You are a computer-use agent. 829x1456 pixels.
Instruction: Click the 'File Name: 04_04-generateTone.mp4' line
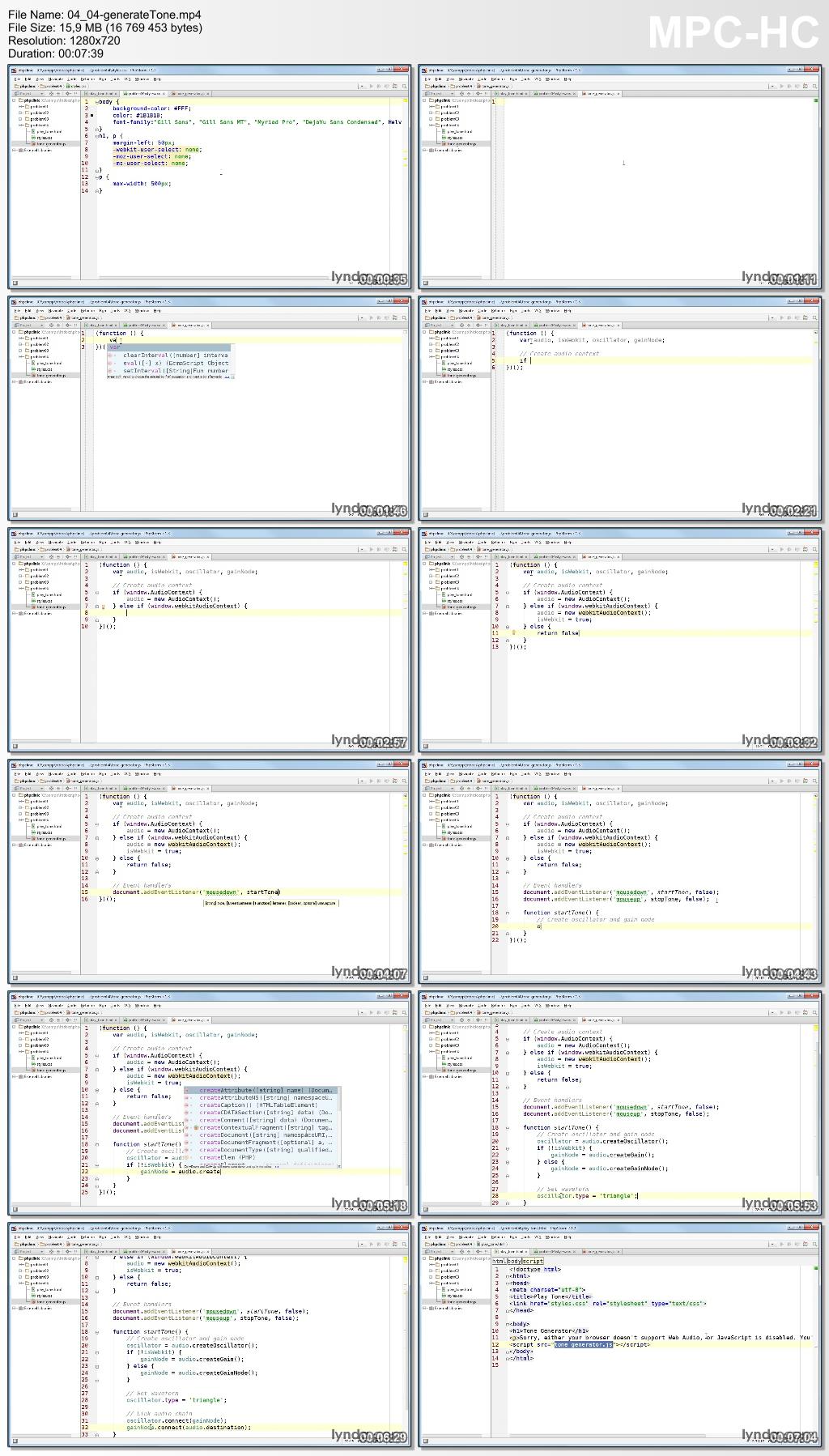104,15
